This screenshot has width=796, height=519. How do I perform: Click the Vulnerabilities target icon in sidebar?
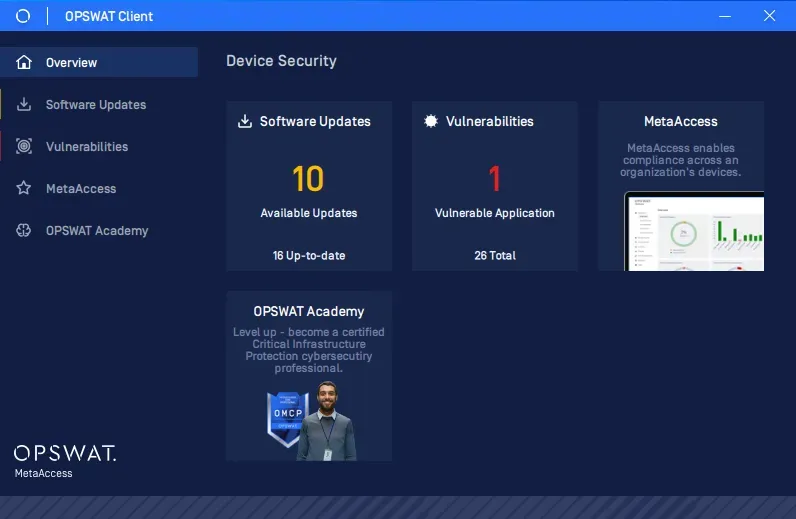24,146
